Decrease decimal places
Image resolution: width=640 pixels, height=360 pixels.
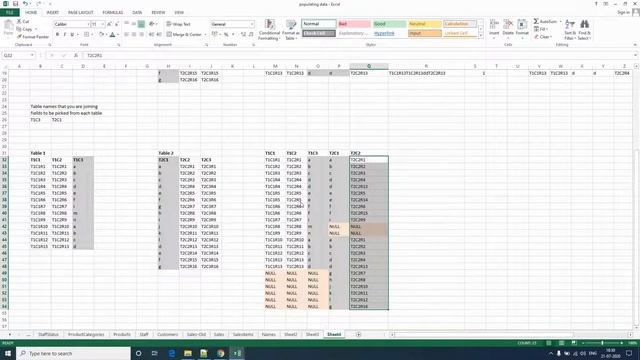pyautogui.click(x=251, y=35)
